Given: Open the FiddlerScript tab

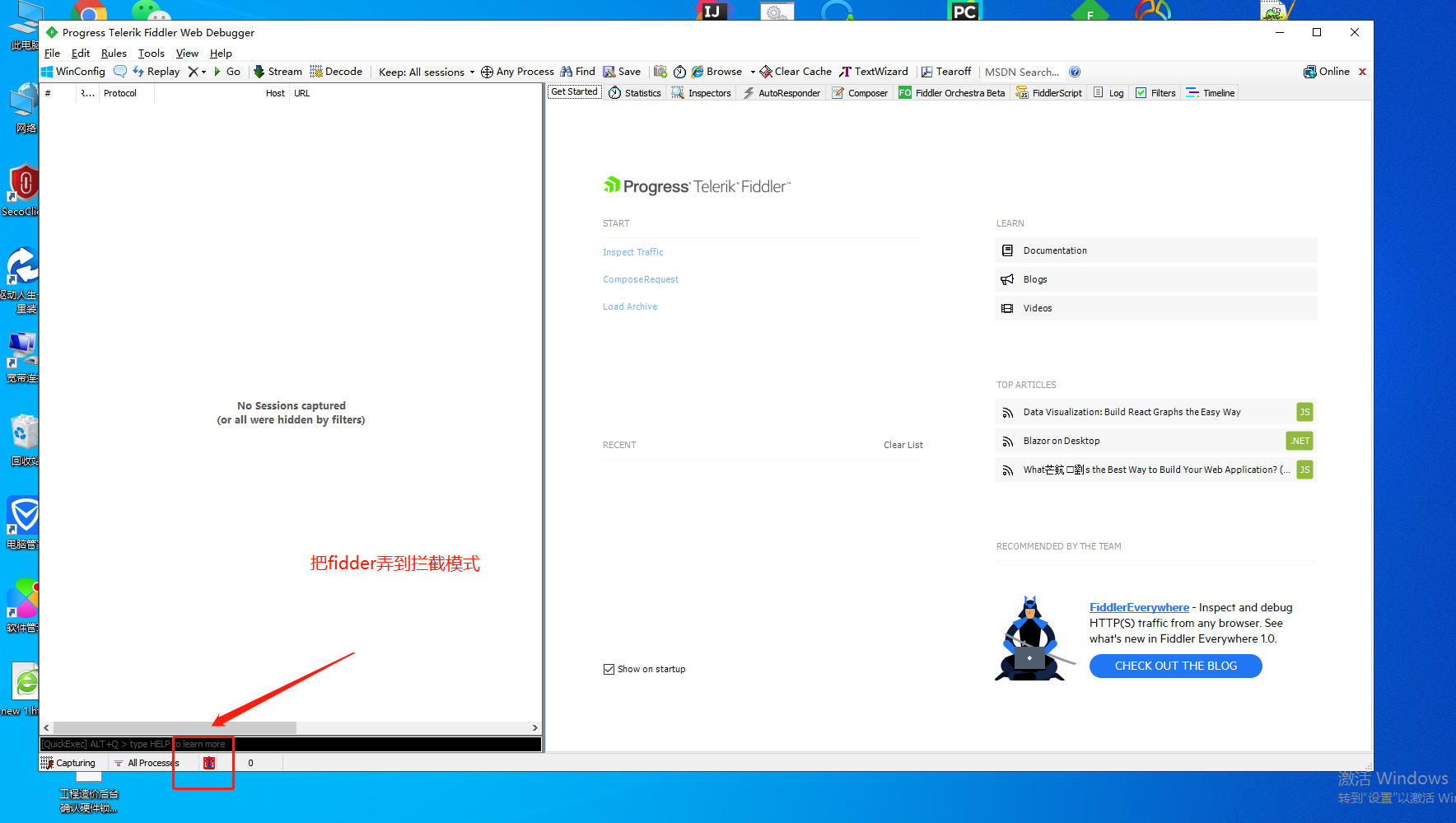Looking at the screenshot, I should pyautogui.click(x=1049, y=93).
